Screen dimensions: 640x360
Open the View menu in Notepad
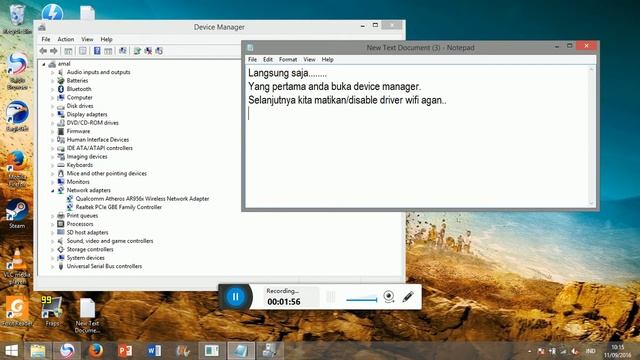[309, 60]
